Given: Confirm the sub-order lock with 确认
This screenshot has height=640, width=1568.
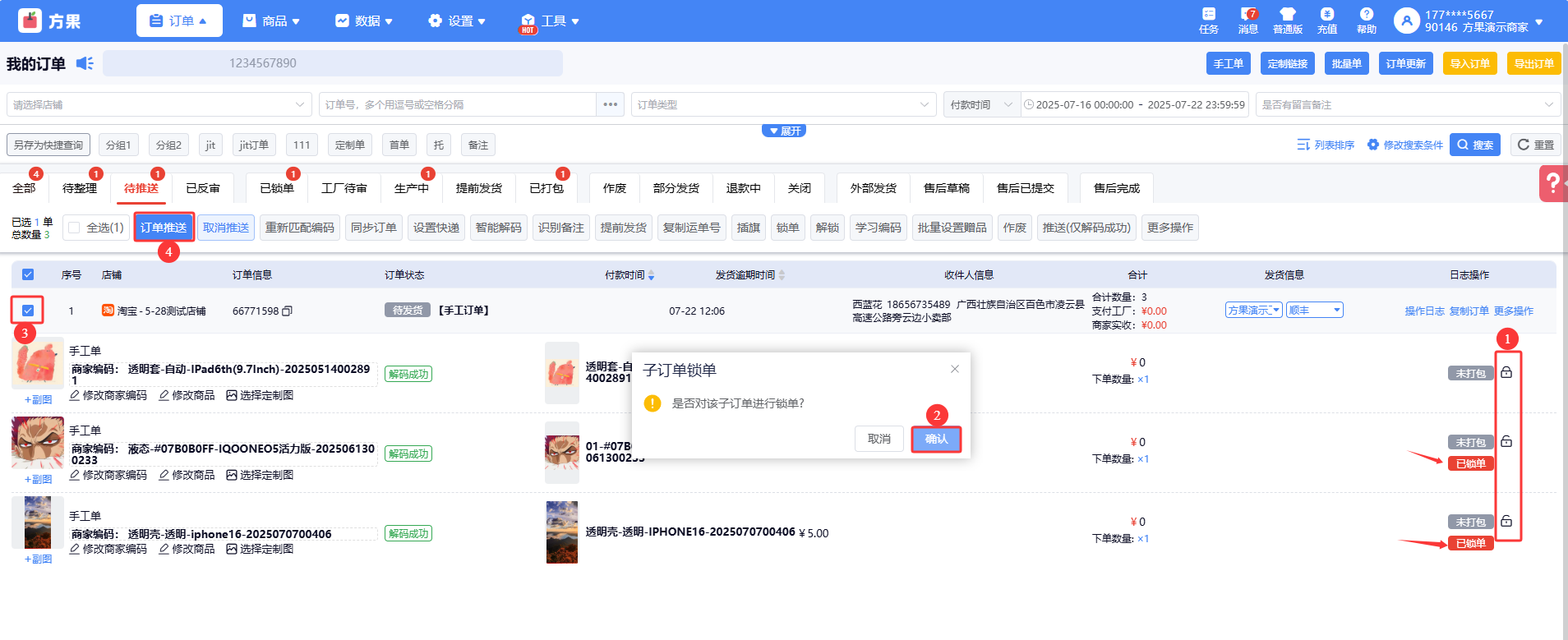Looking at the screenshot, I should [936, 439].
